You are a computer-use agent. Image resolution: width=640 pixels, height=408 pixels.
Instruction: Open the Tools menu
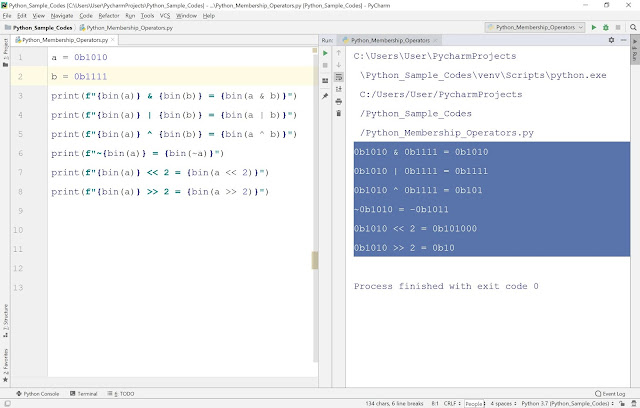pyautogui.click(x=147, y=16)
